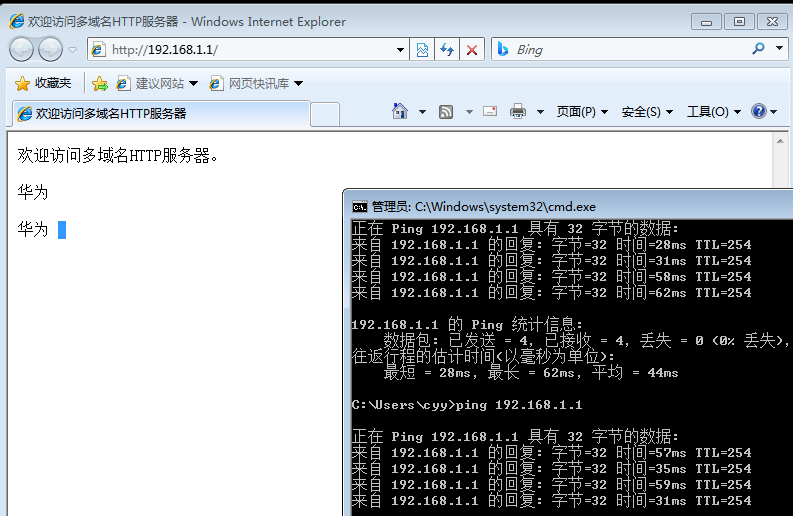This screenshot has width=793, height=516.
Task: Click the Home page icon
Action: [x=400, y=111]
